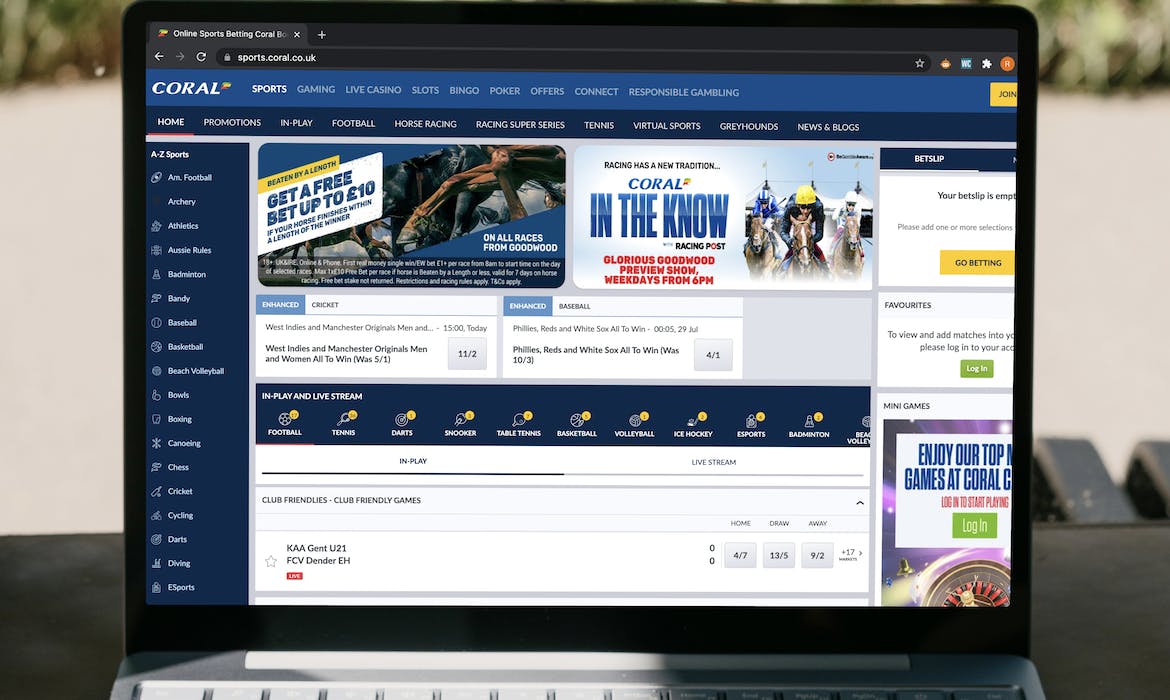Select the Betslip tab

tap(929, 159)
